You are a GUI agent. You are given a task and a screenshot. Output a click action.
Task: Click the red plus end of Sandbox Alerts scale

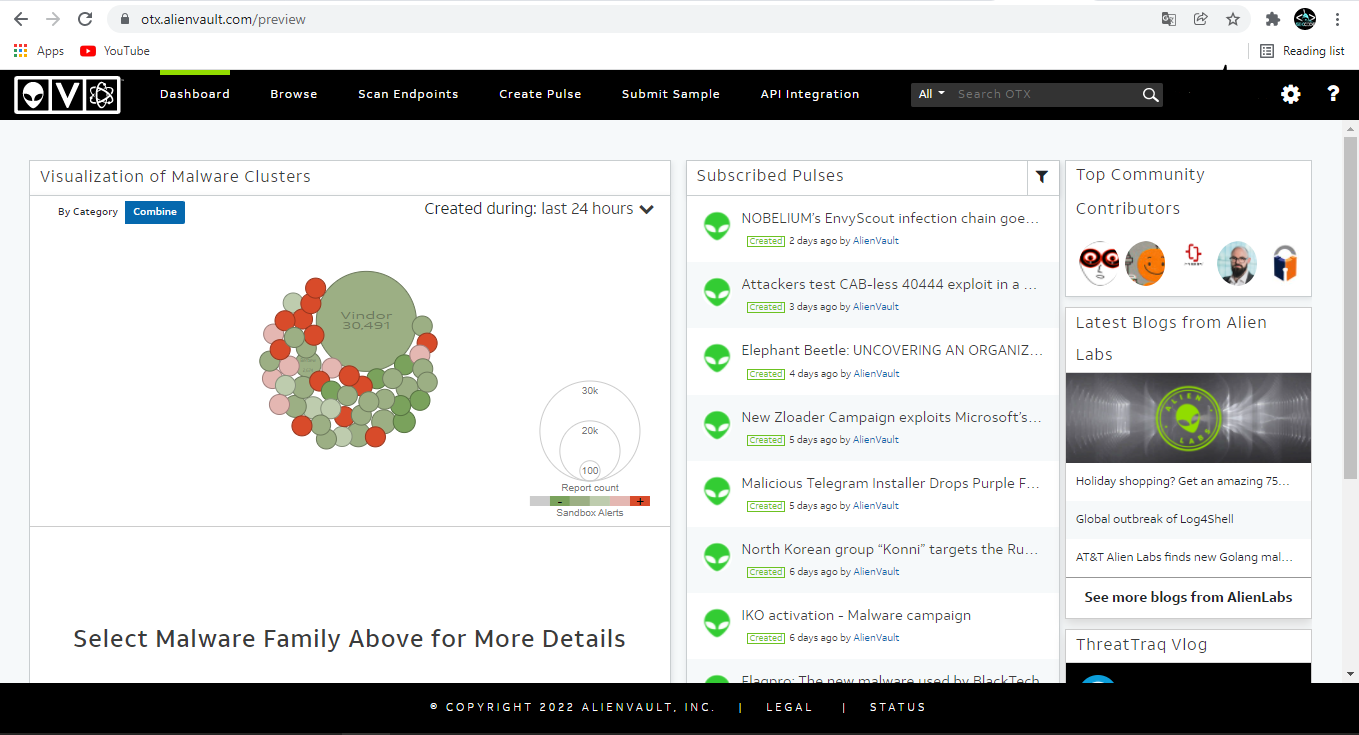[x=640, y=501]
